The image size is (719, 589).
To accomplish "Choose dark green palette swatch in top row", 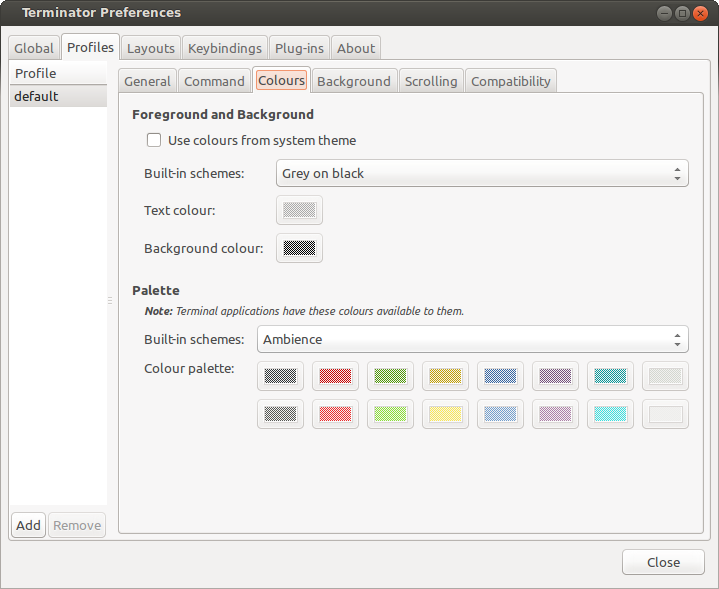I will tap(390, 376).
